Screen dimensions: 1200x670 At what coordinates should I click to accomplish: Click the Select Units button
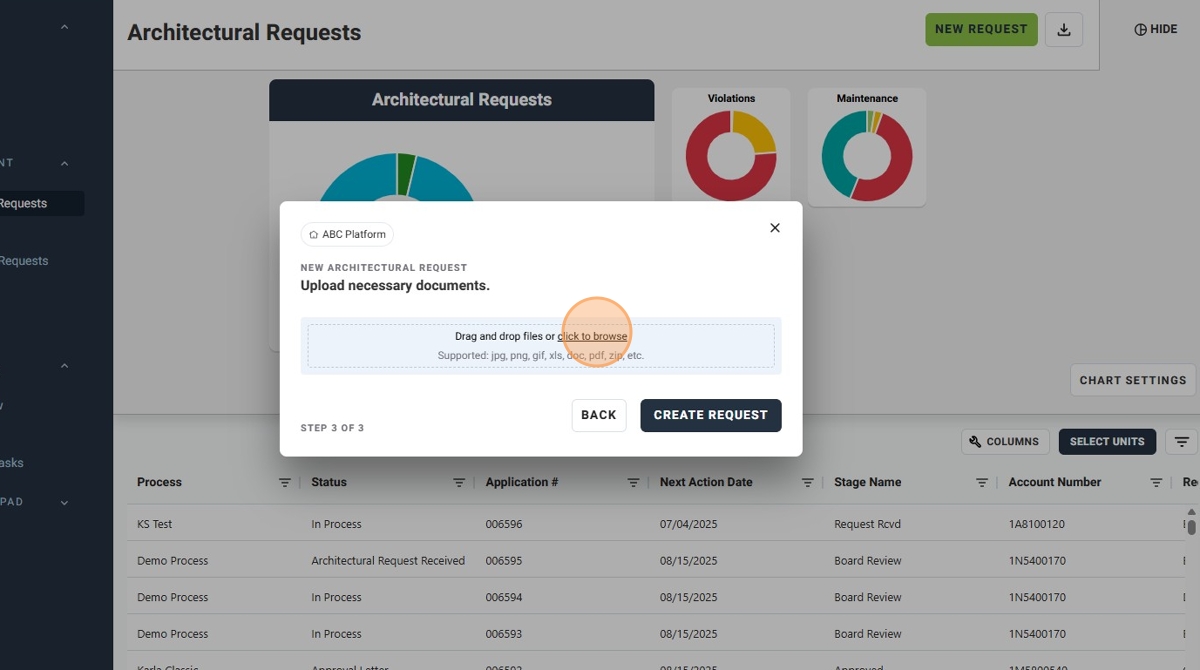click(1107, 442)
